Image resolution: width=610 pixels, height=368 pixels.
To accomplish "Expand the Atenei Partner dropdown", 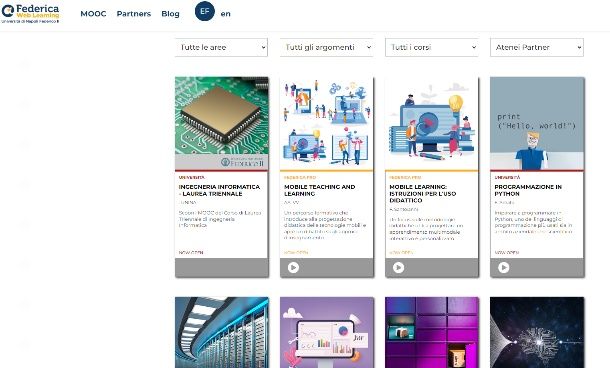I will (537, 47).
